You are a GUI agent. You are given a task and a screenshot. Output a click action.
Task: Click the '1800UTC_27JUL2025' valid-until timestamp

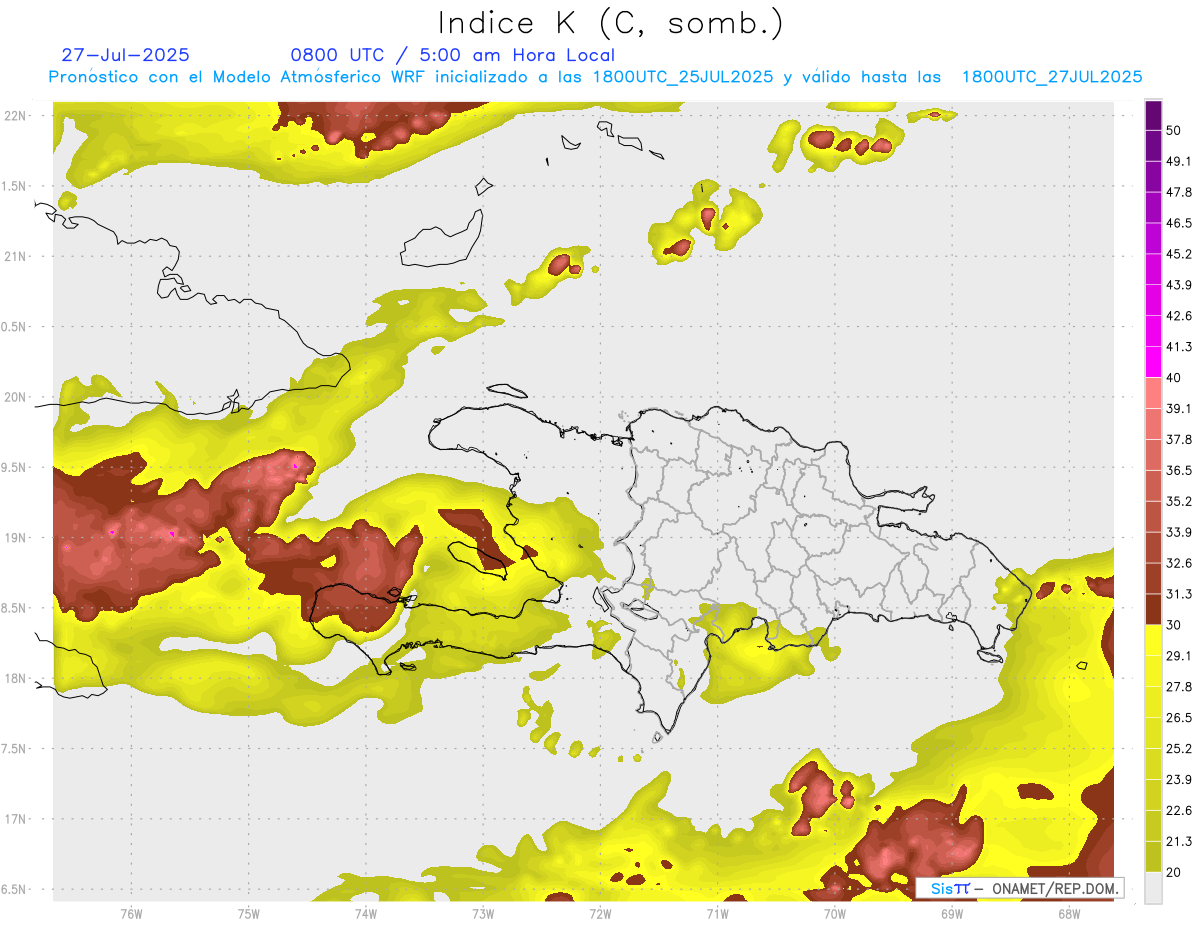1052,77
